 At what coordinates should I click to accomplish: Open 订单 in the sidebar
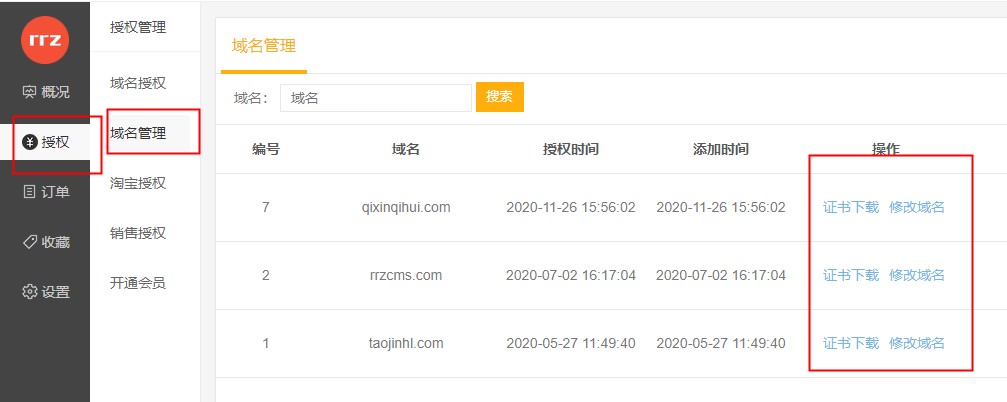tap(45, 191)
